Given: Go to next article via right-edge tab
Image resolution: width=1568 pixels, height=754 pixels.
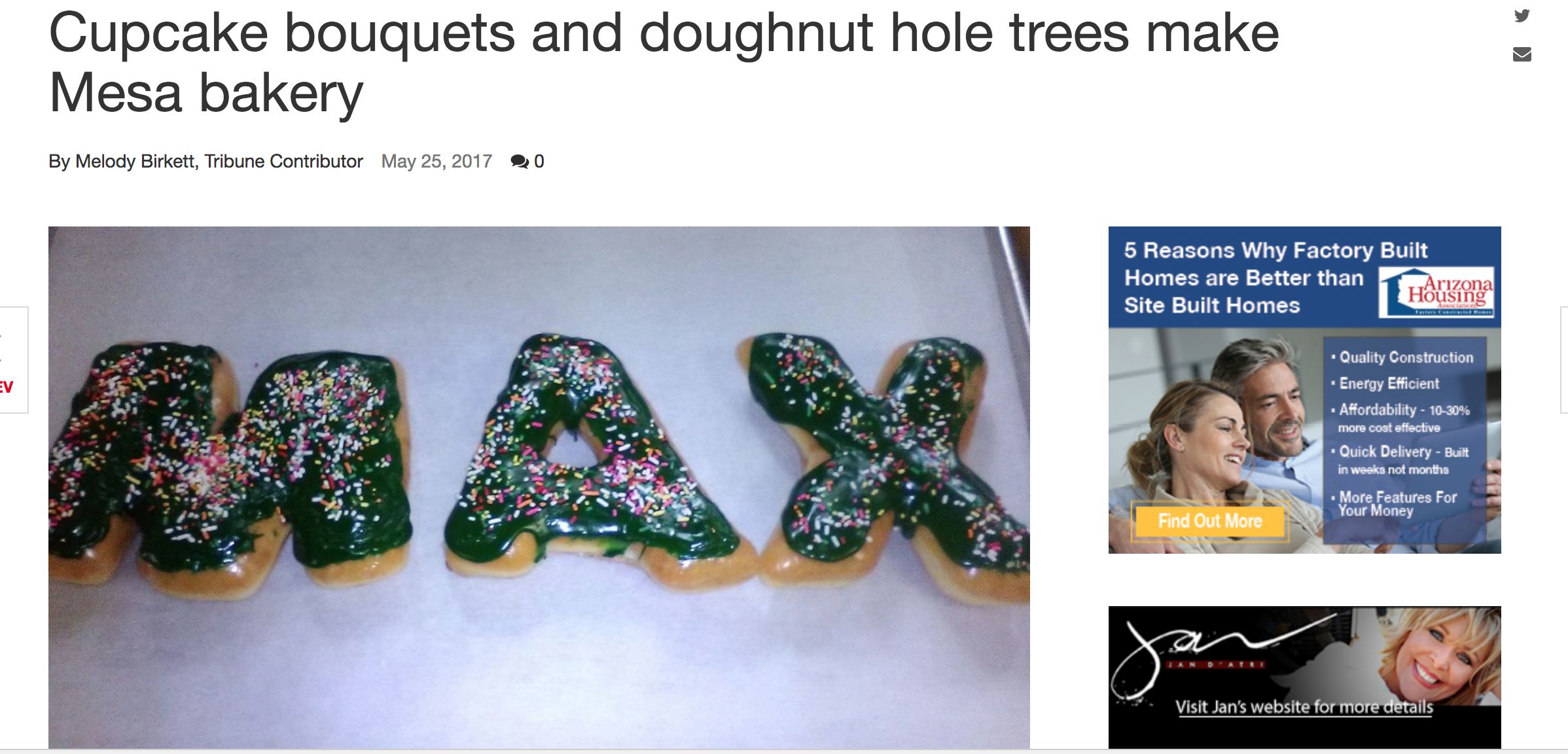Looking at the screenshot, I should [x=1564, y=360].
